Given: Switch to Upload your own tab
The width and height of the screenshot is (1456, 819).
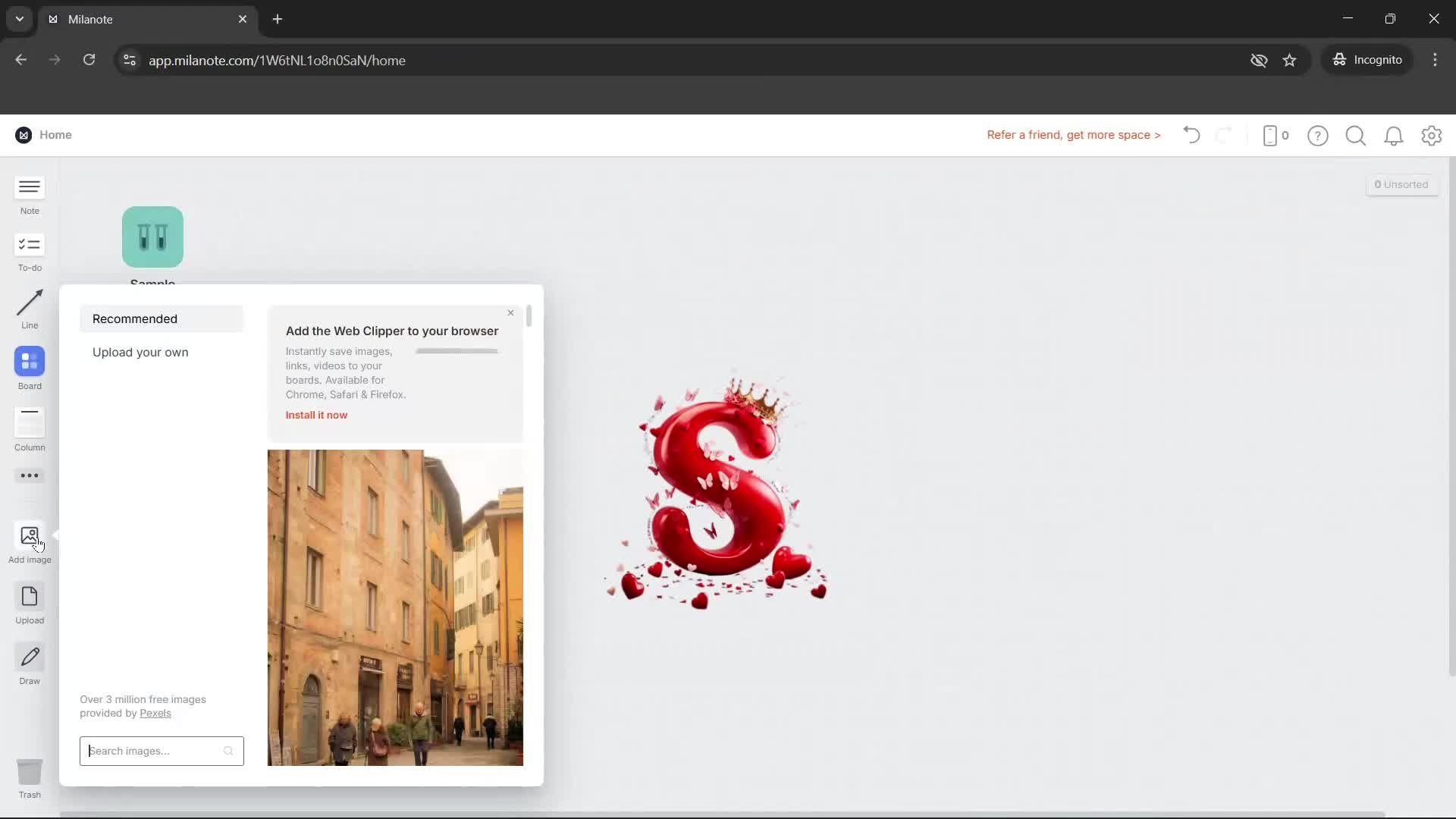Looking at the screenshot, I should click(x=140, y=353).
